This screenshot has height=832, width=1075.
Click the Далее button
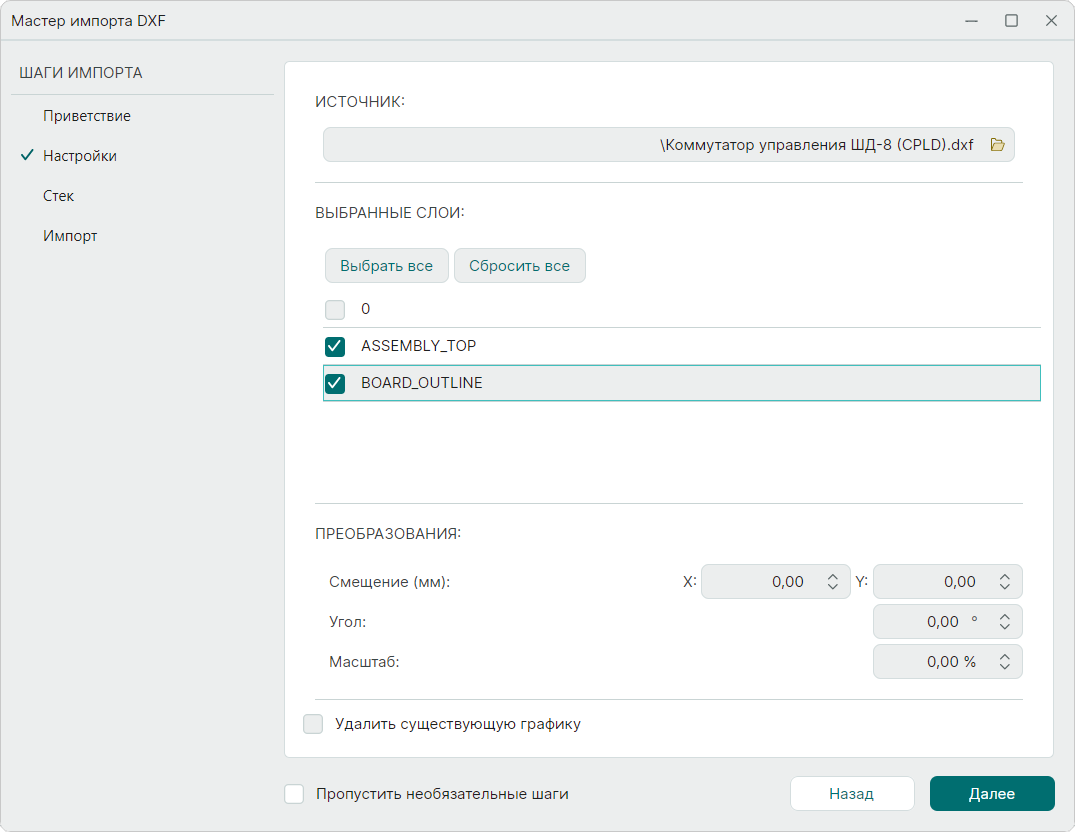pyautogui.click(x=991, y=794)
